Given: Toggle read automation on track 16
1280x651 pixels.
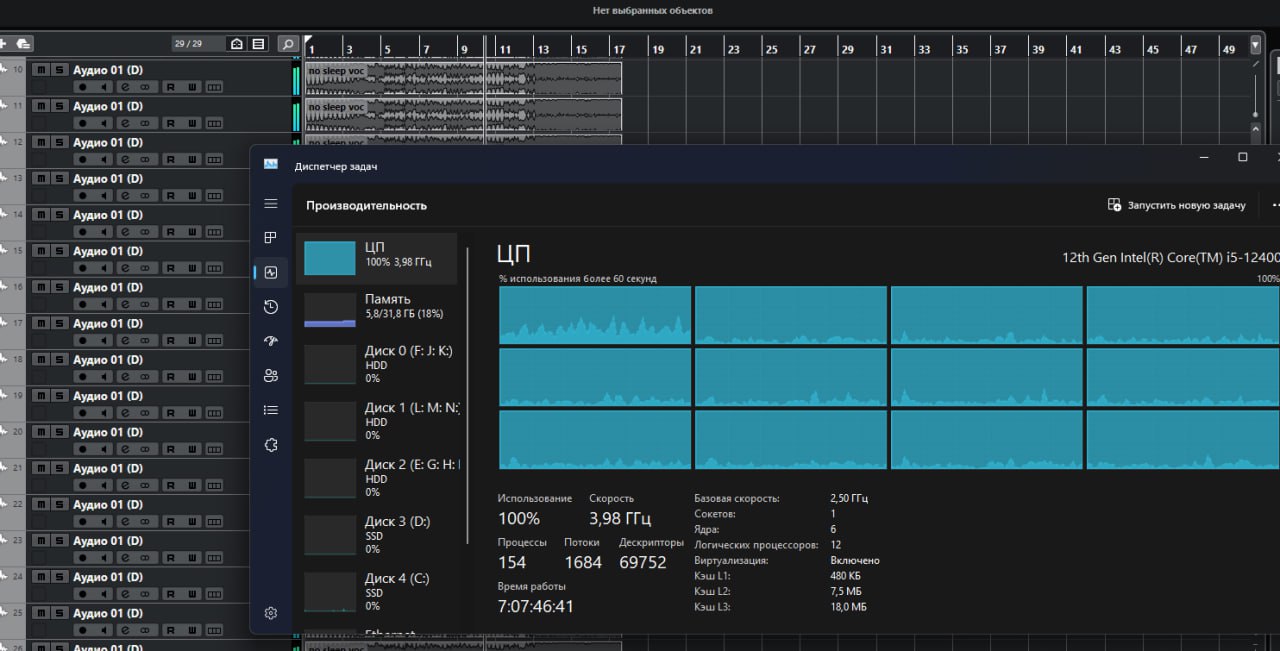Looking at the screenshot, I should (169, 304).
